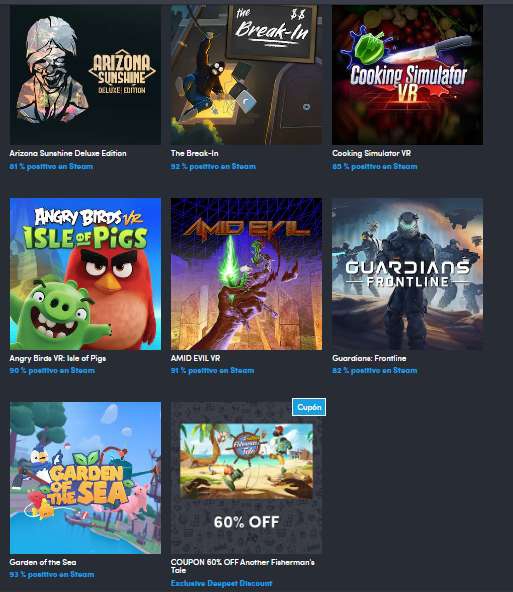Open the COUPON 60% OFF Another Fisherman's Tale title

pyautogui.click(x=243, y=566)
